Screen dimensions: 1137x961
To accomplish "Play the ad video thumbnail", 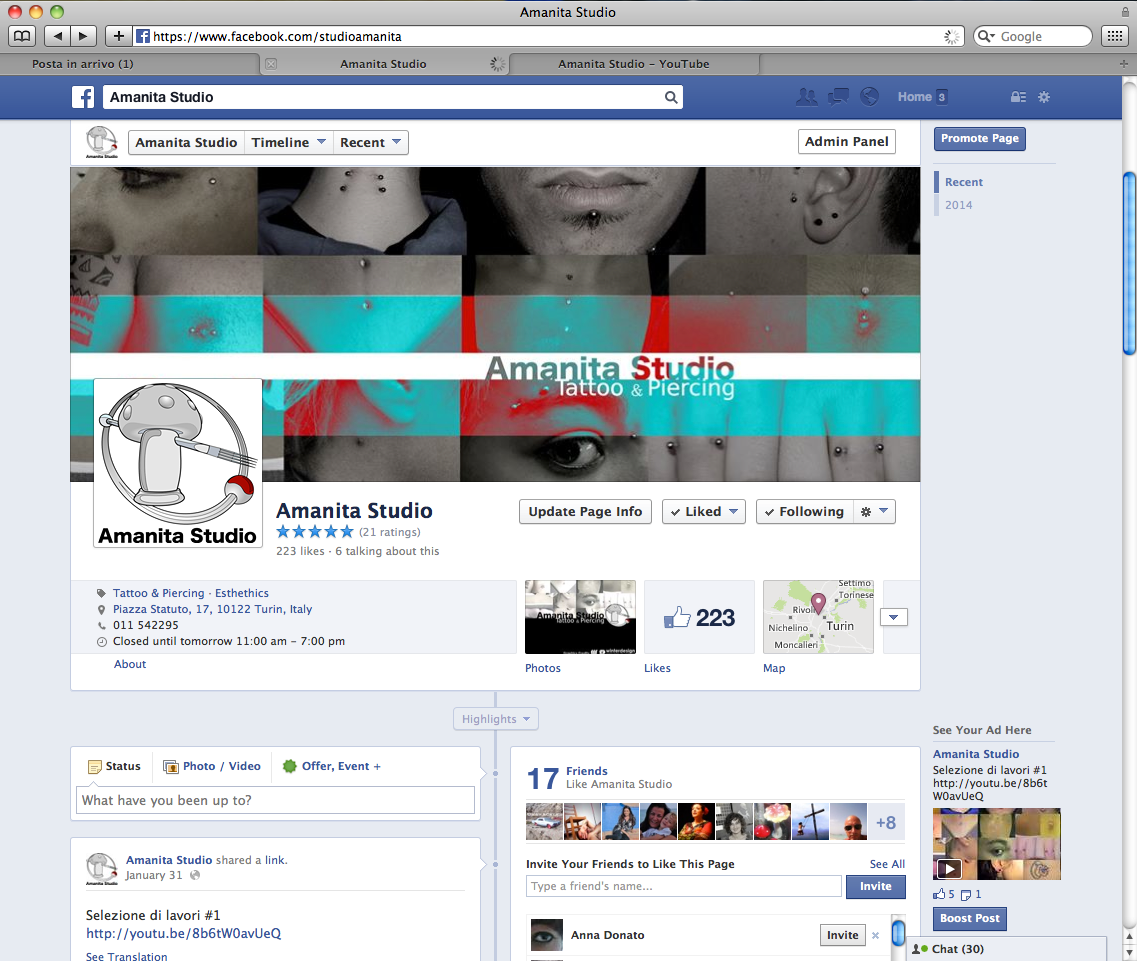I will pos(996,844).
